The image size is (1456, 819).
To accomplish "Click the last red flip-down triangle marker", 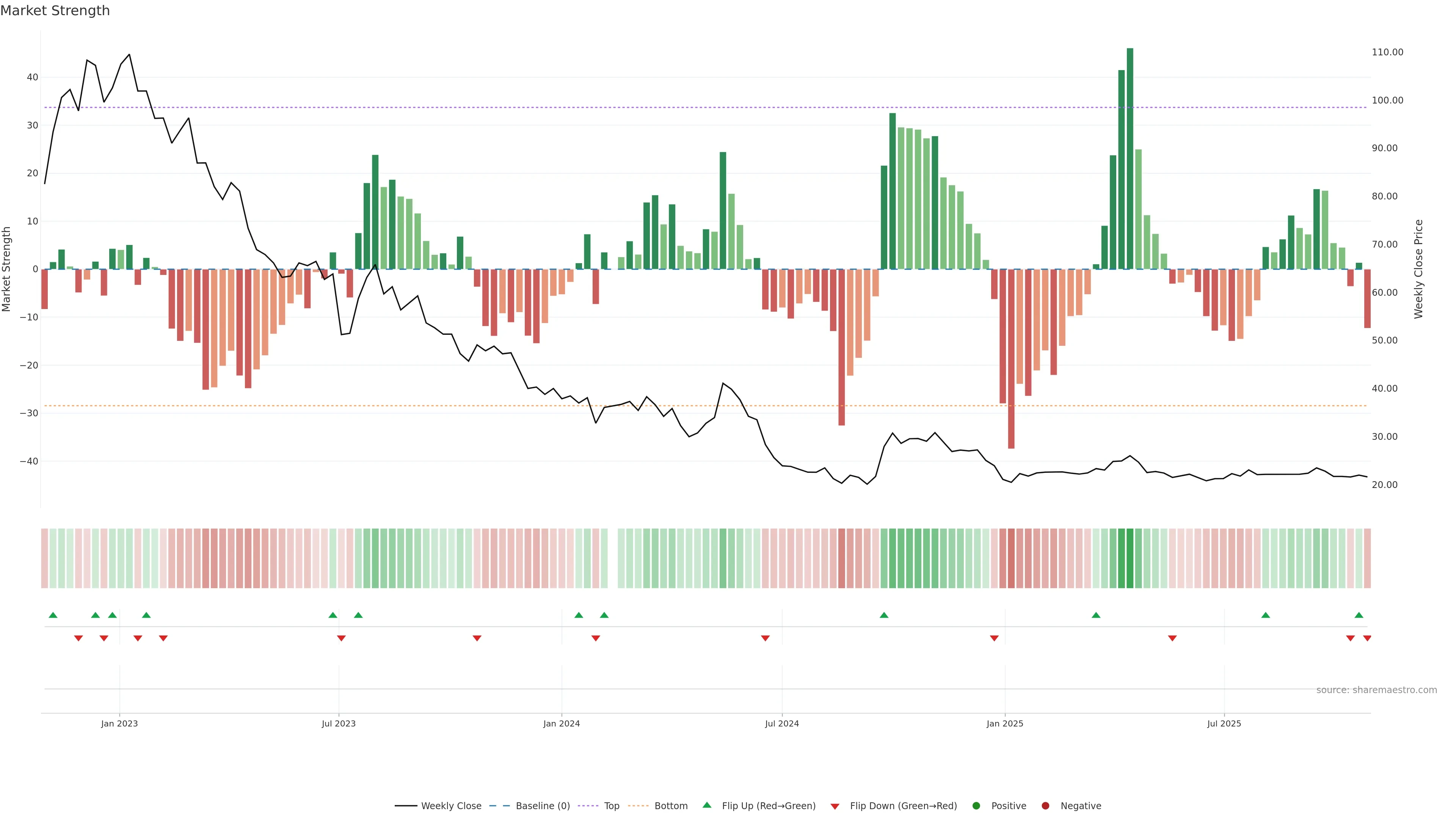I will point(1367,638).
